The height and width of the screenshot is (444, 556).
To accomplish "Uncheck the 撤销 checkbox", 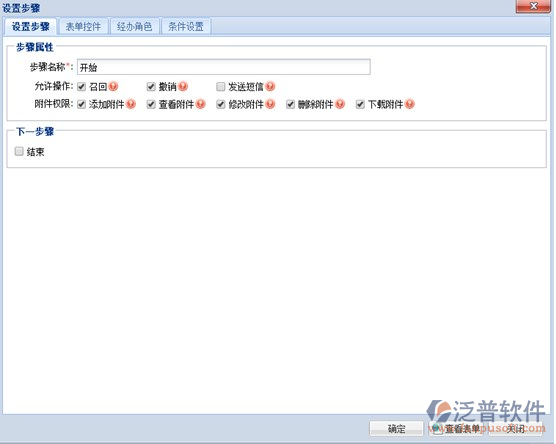I will pos(151,87).
